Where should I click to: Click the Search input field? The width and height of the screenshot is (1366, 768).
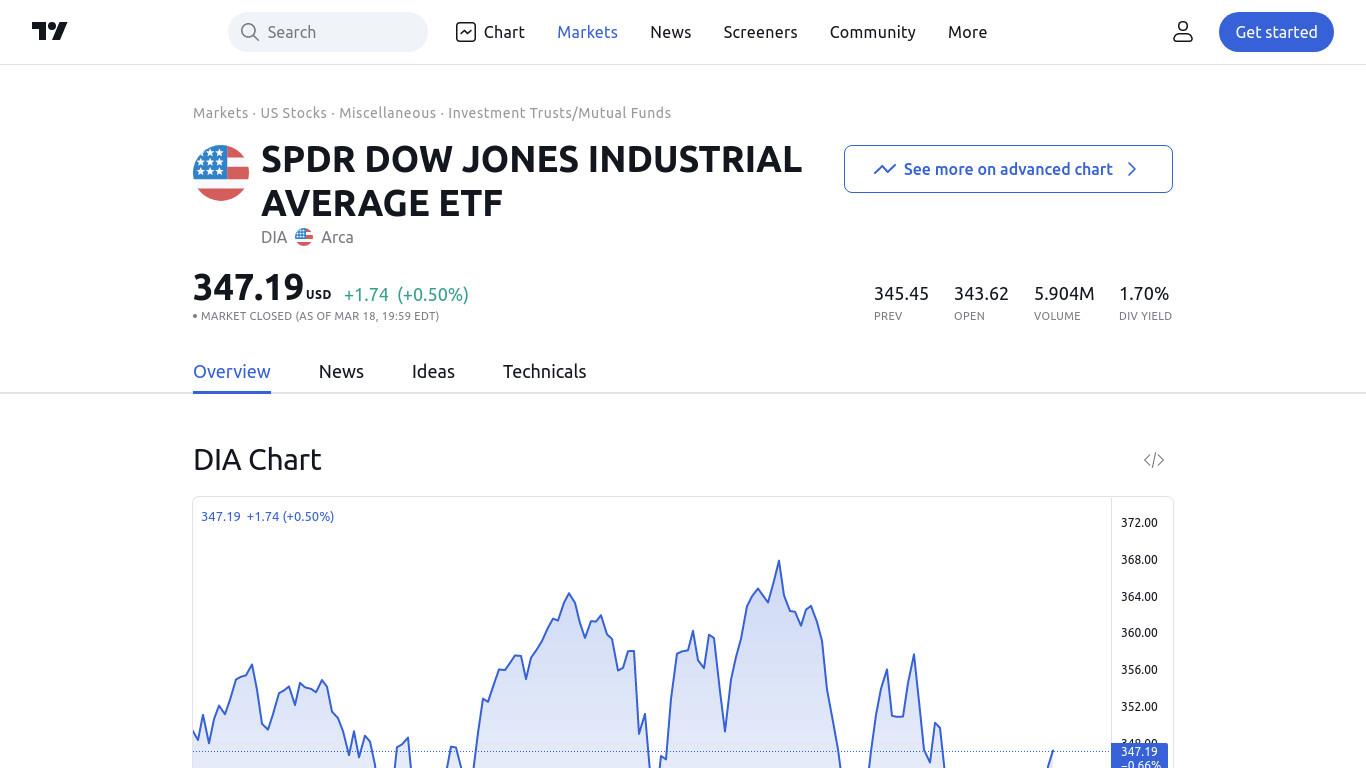[328, 32]
